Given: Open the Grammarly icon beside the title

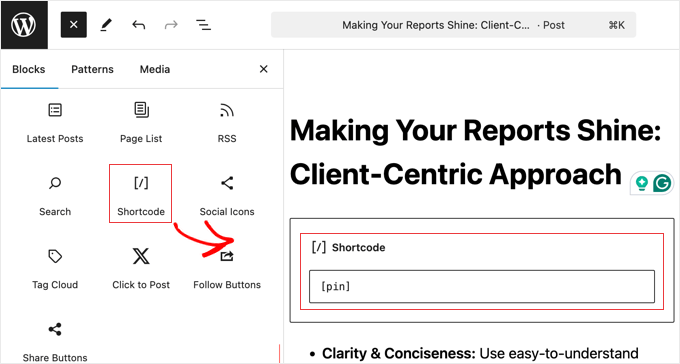Looking at the screenshot, I should pos(662,184).
